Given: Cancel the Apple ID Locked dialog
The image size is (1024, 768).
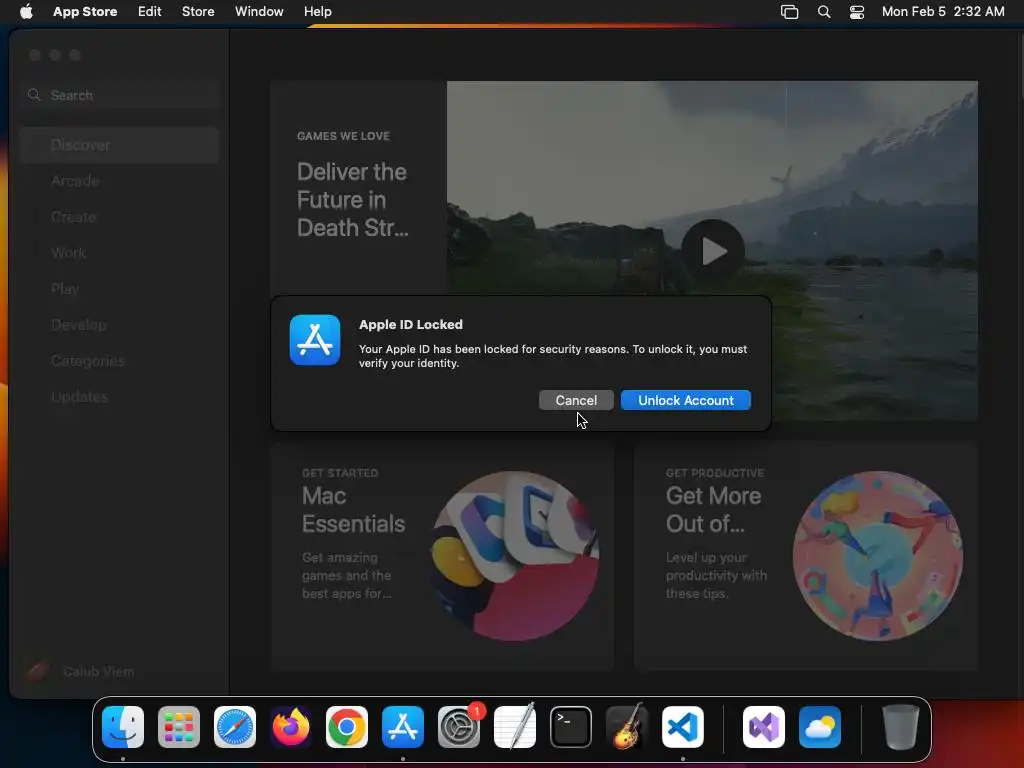Looking at the screenshot, I should click(576, 400).
